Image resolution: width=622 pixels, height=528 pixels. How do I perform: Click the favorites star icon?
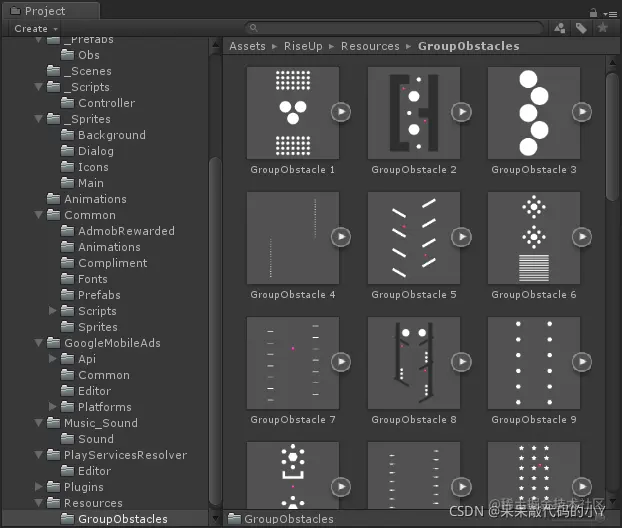tap(603, 28)
